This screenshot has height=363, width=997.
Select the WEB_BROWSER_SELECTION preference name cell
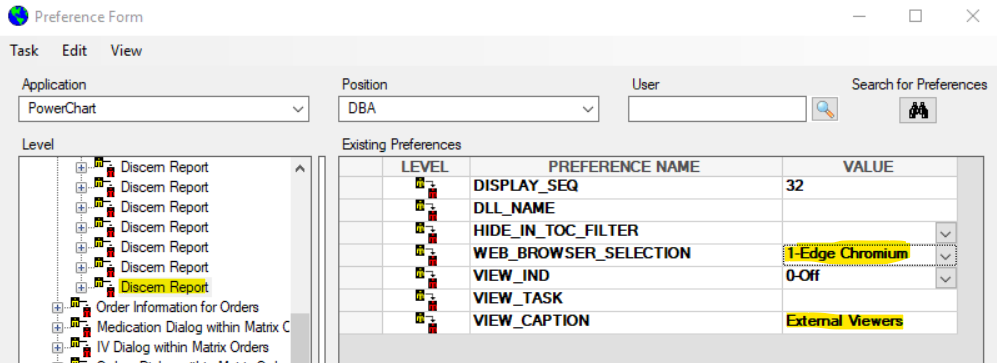coord(626,254)
